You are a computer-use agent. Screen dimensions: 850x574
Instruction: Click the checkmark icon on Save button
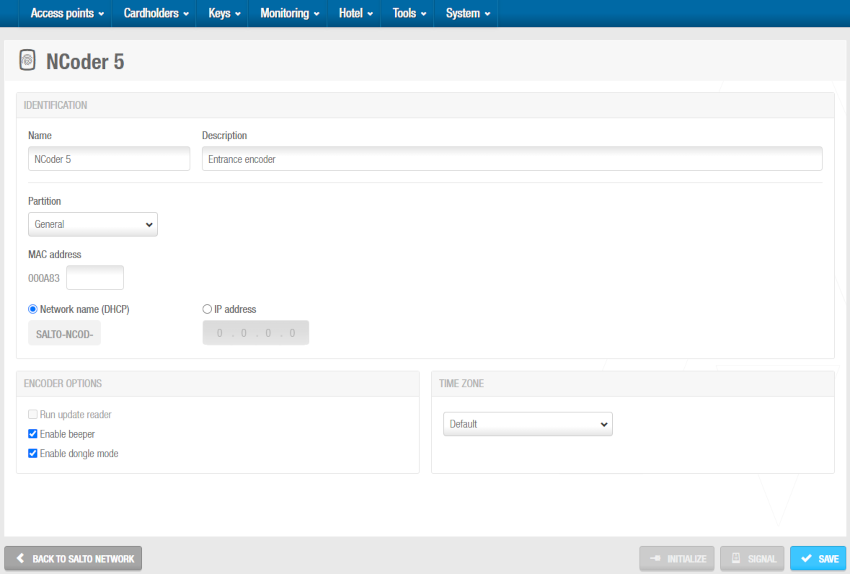point(806,558)
